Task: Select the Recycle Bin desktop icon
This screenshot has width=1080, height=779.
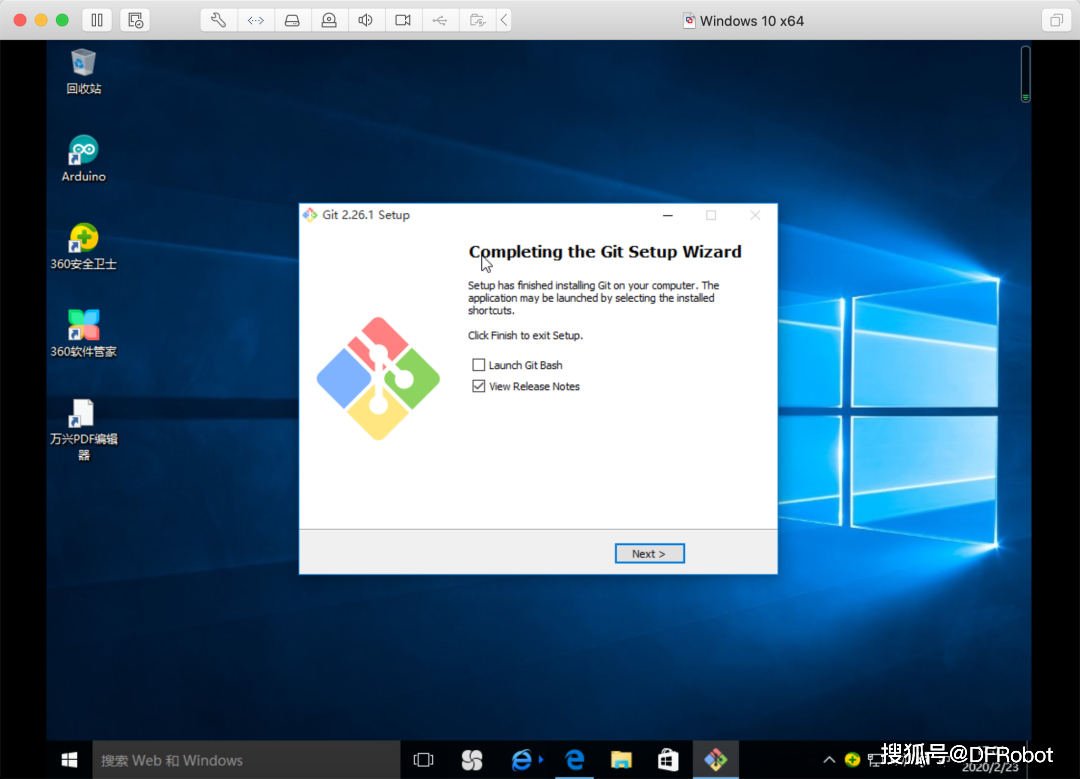Action: [83, 71]
